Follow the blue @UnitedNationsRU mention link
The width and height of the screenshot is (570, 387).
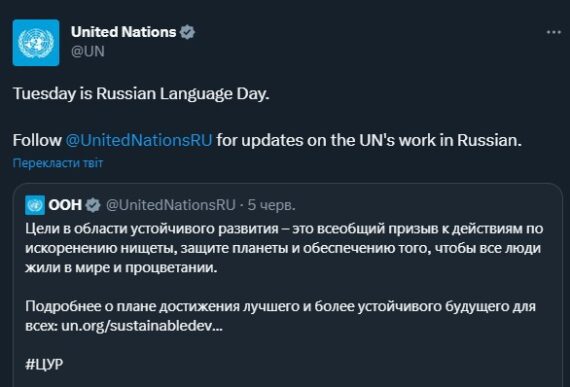[139, 140]
